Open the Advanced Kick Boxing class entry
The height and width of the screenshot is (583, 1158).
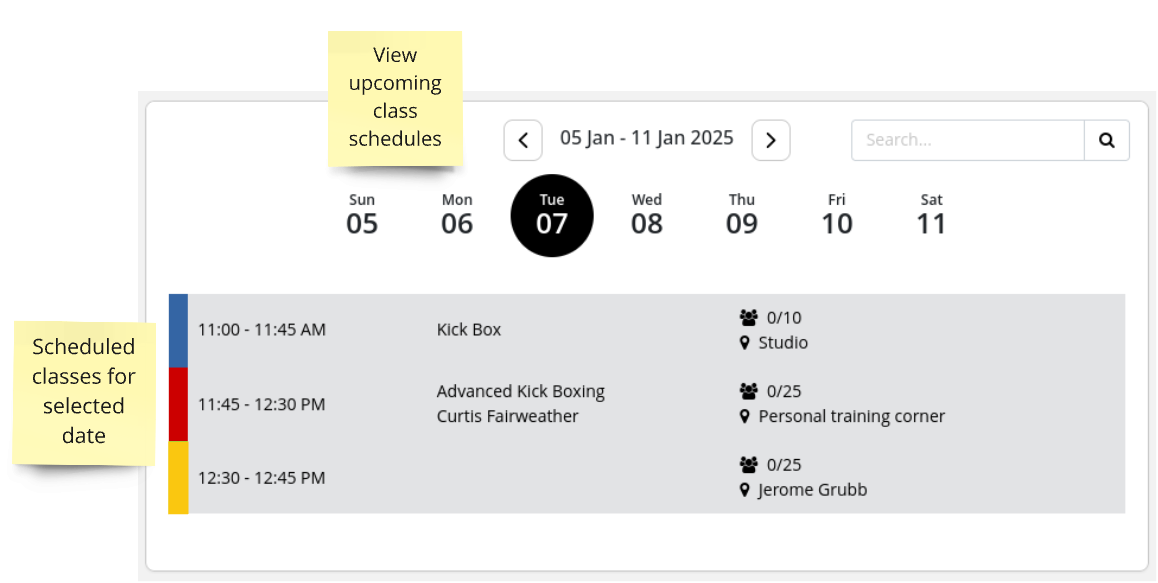[647, 403]
